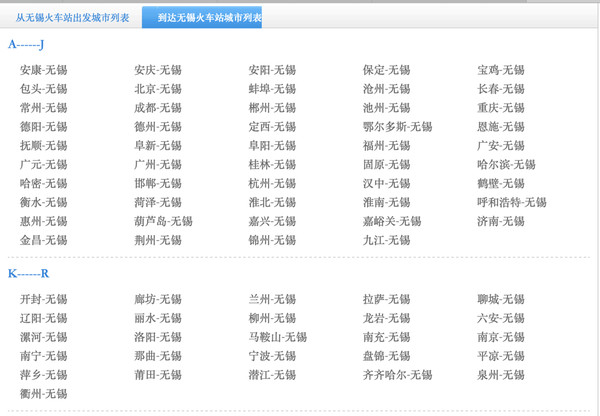The height and width of the screenshot is (416, 600).
Task: Select the 呼和浩特-无锡 link
Action: coord(512,202)
